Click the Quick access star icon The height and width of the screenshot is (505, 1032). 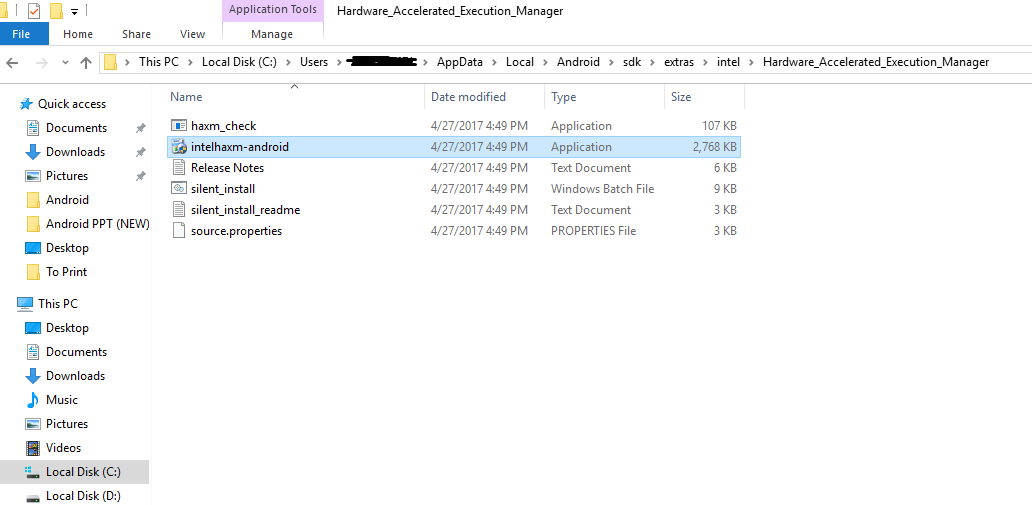[26, 104]
